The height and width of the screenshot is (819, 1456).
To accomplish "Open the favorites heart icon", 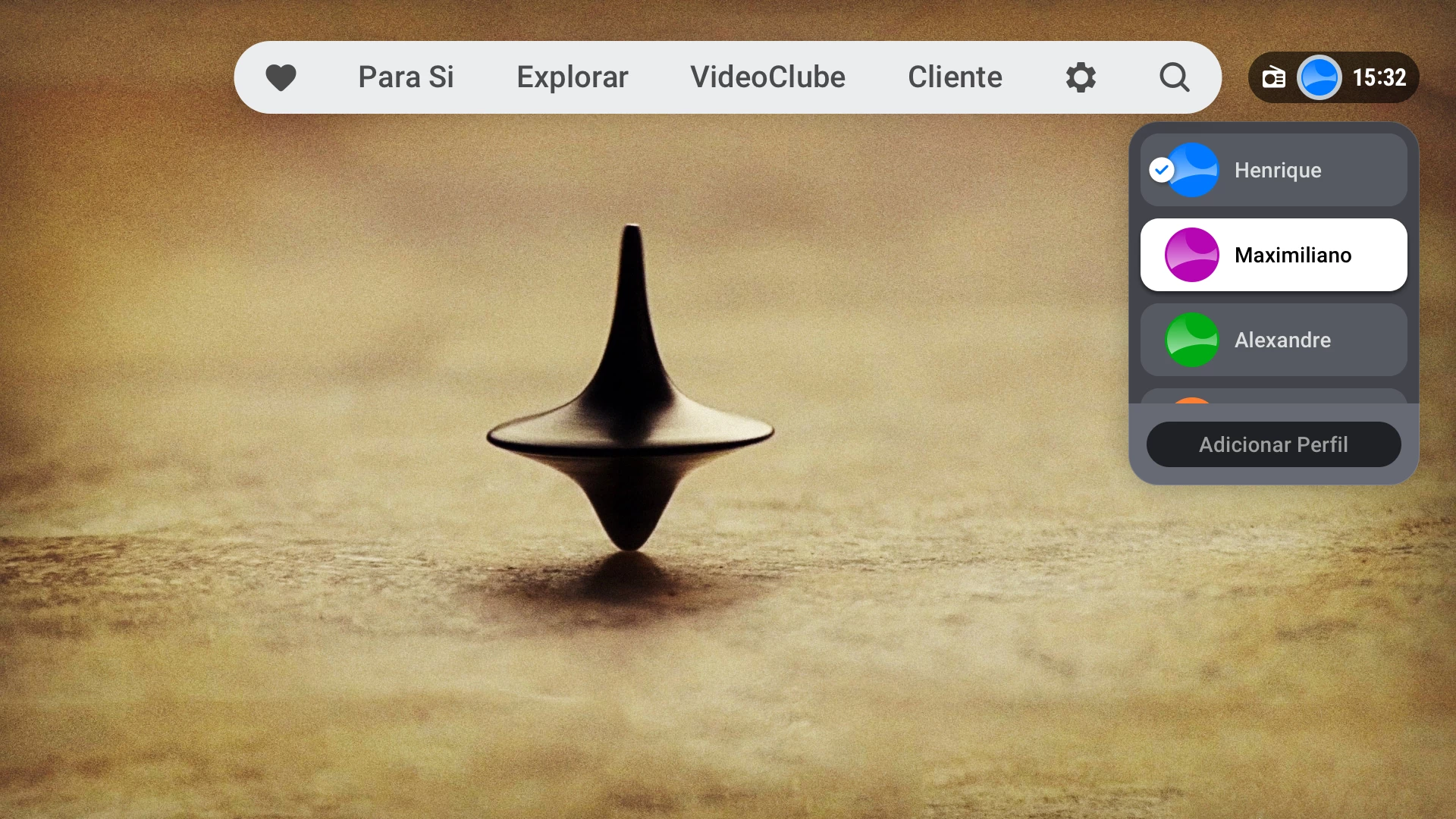I will [x=281, y=77].
